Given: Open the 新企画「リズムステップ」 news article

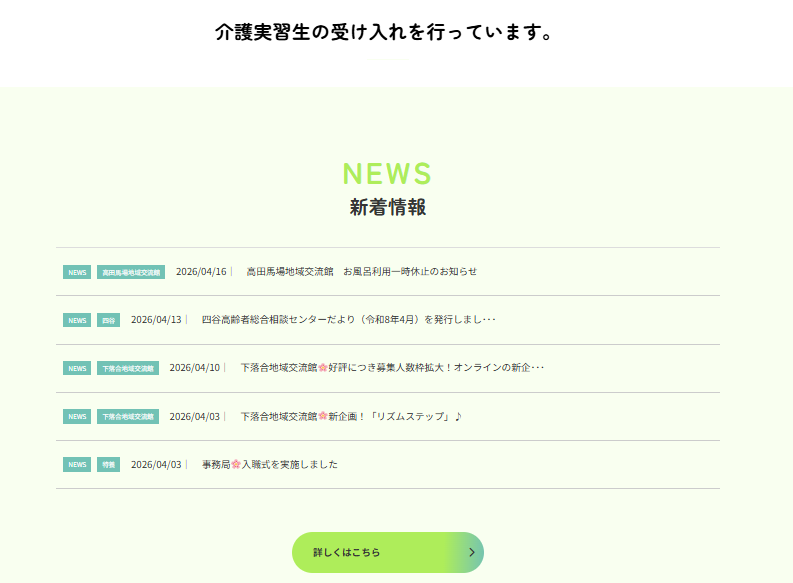Looking at the screenshot, I should pyautogui.click(x=350, y=416).
